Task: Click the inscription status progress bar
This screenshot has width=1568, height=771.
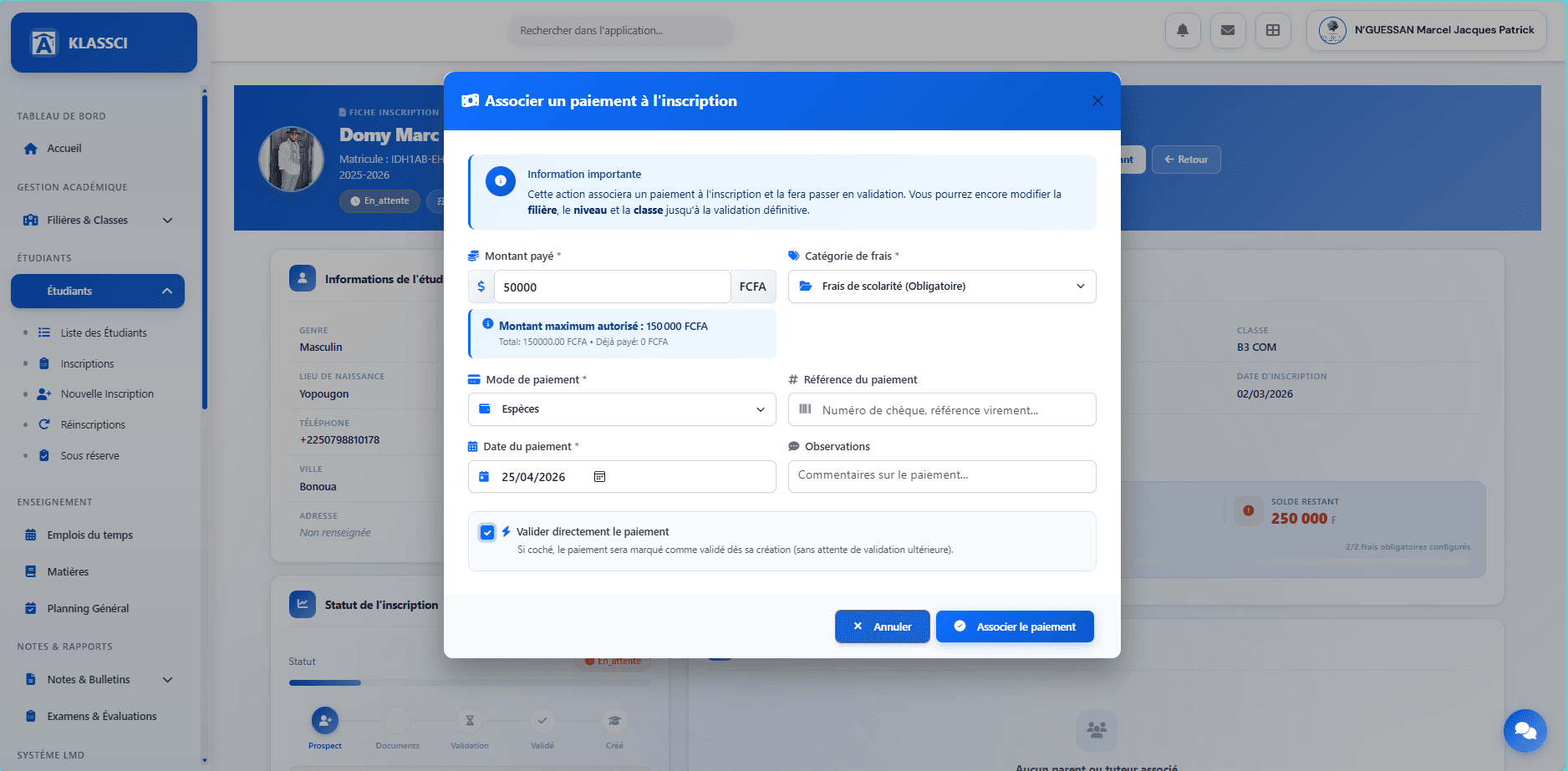Action: [469, 682]
